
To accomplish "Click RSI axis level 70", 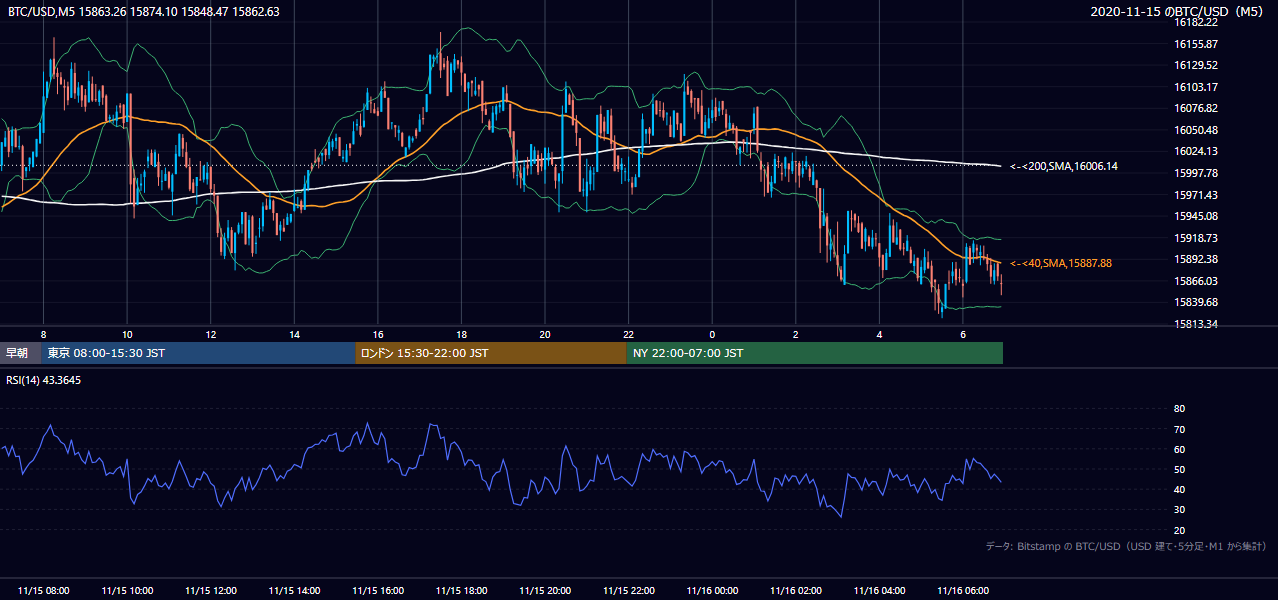I will tap(1179, 429).
